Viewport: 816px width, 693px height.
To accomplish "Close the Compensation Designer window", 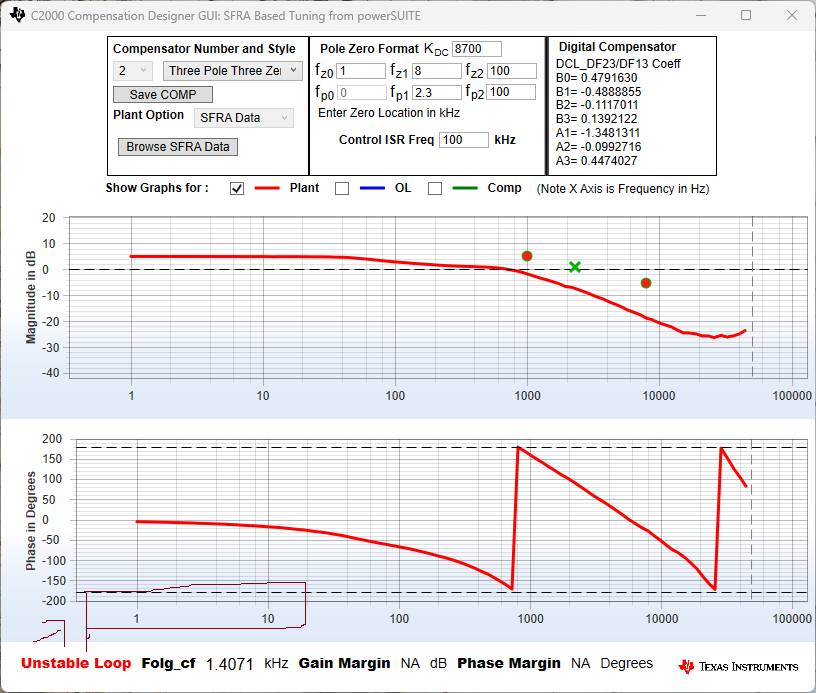I will pyautogui.click(x=792, y=15).
